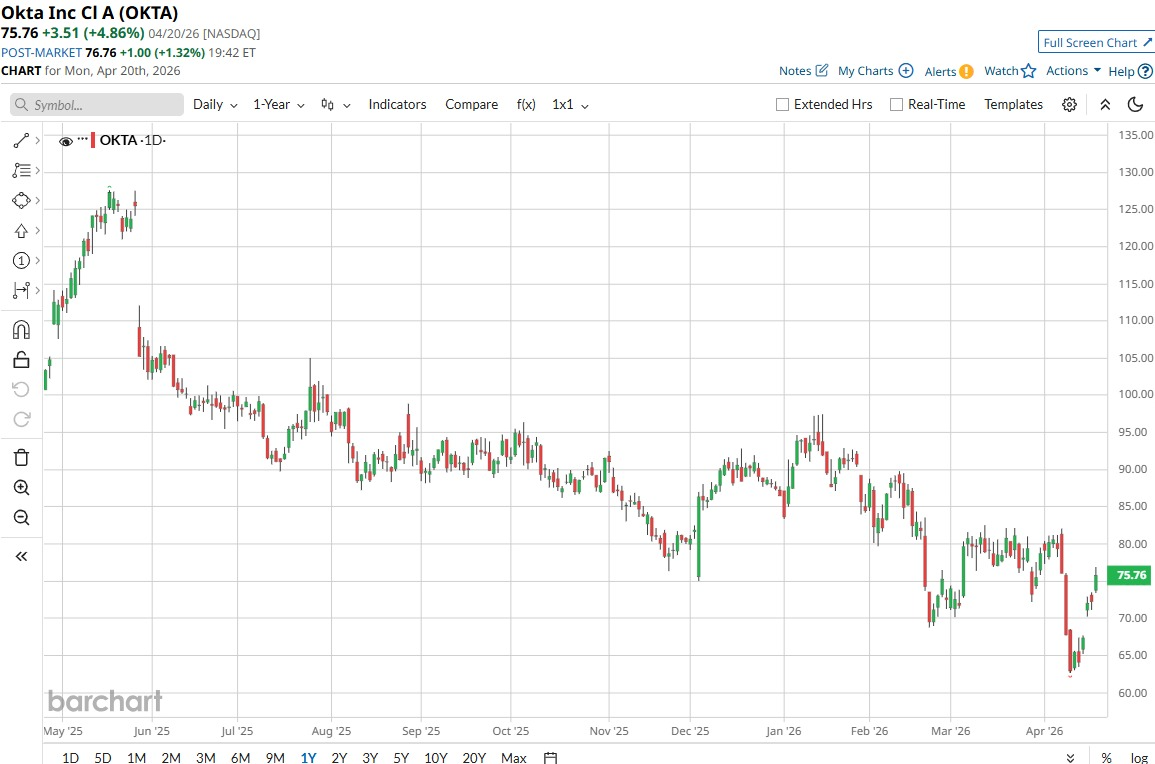The height and width of the screenshot is (764, 1155).
Task: Open the f(x) expressions menu
Action: 526,105
